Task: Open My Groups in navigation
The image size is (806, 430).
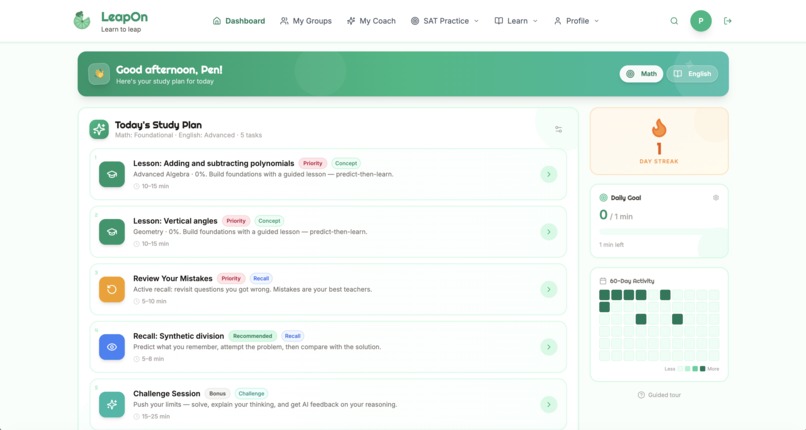Action: [306, 21]
